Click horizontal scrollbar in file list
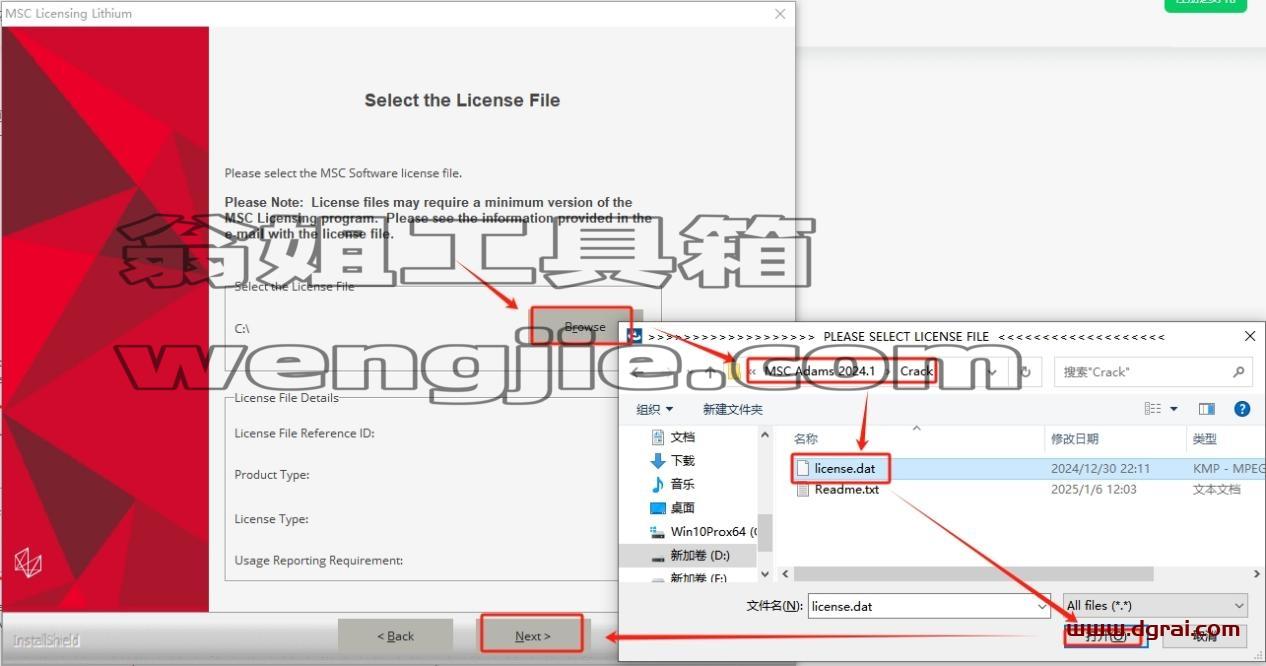The height and width of the screenshot is (666, 1266). (973, 574)
